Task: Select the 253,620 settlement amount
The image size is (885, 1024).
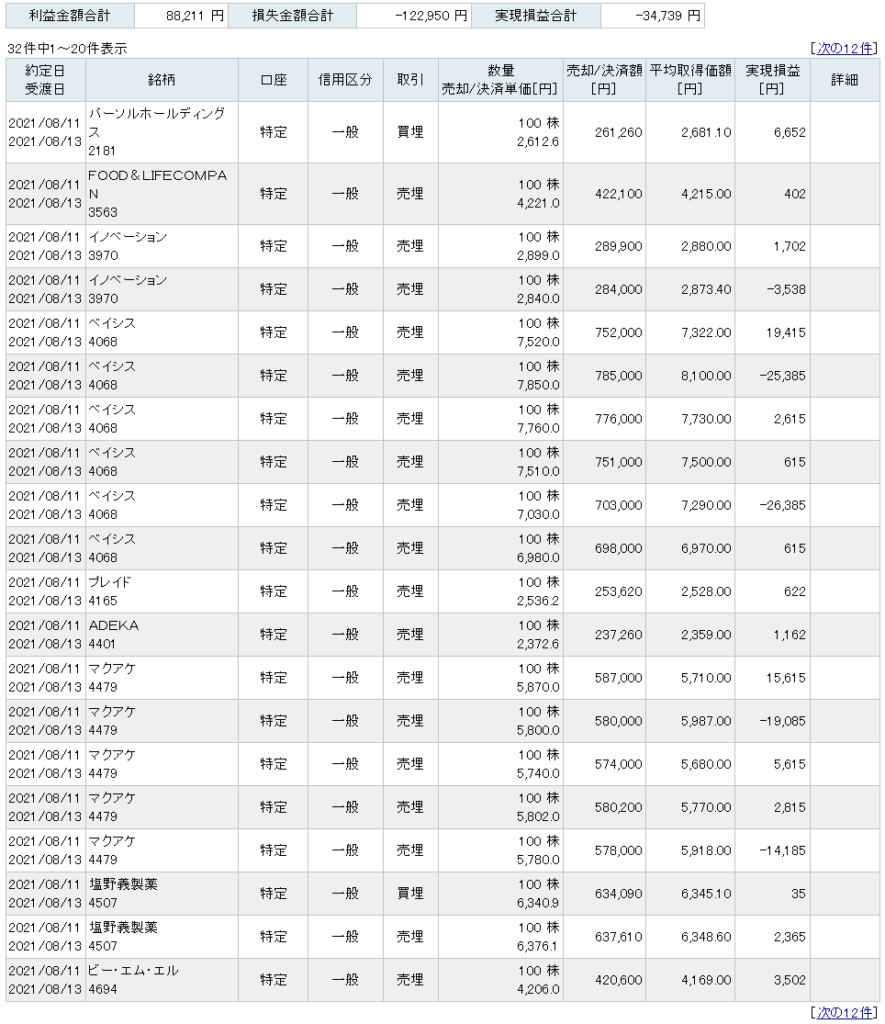Action: pos(619,592)
